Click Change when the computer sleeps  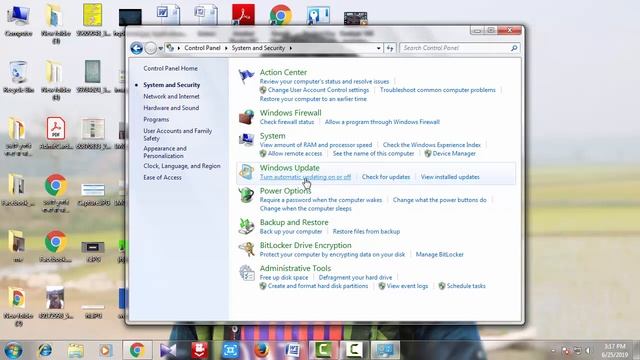(306, 208)
